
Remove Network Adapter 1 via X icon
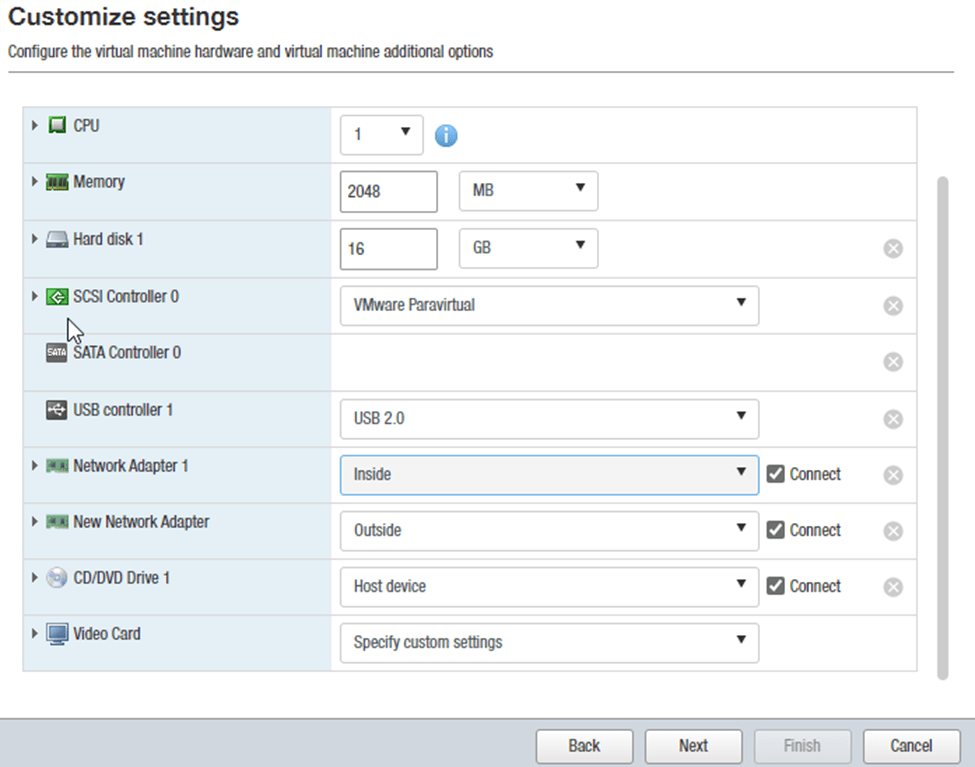tap(893, 475)
